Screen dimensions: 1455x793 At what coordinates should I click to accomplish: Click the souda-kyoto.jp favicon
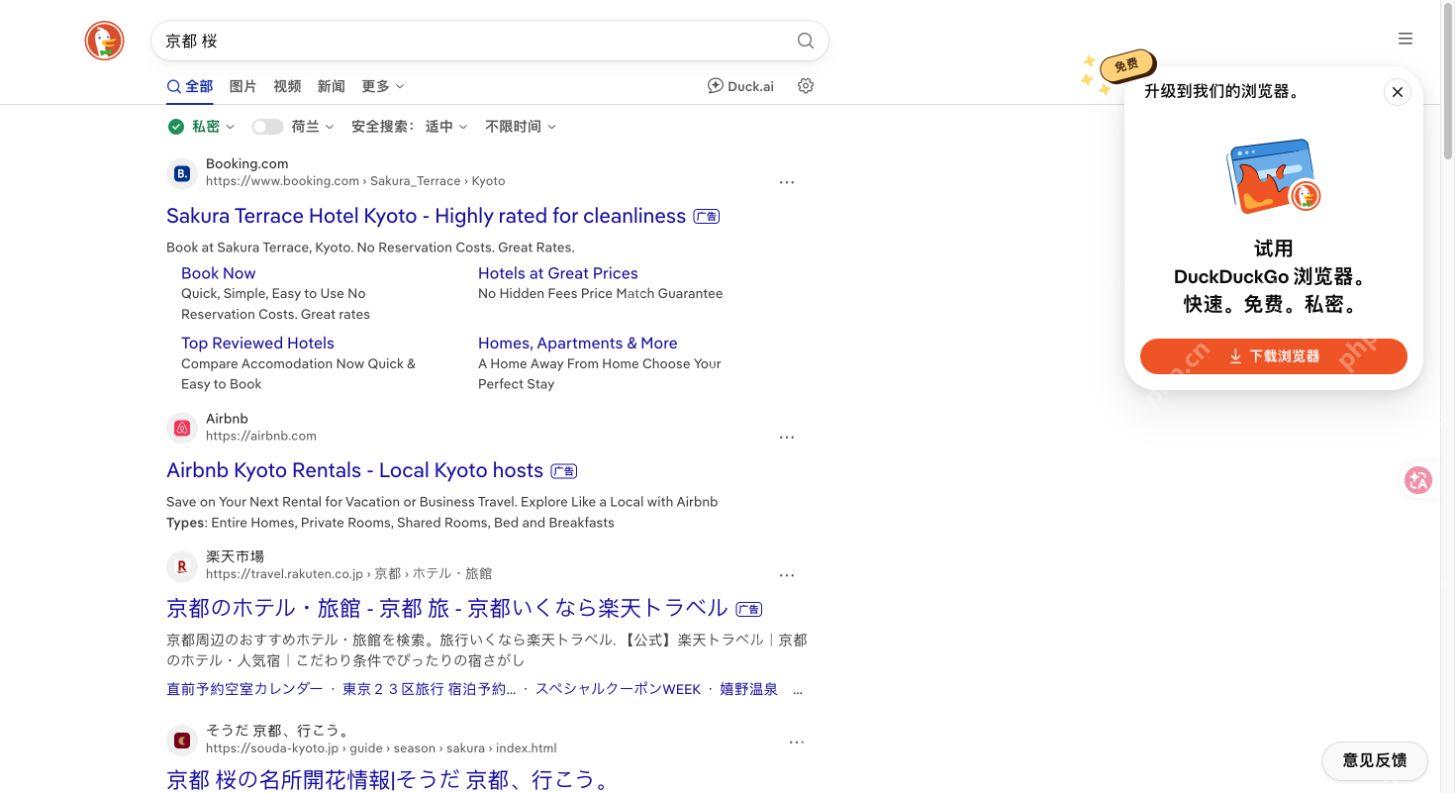tap(182, 740)
